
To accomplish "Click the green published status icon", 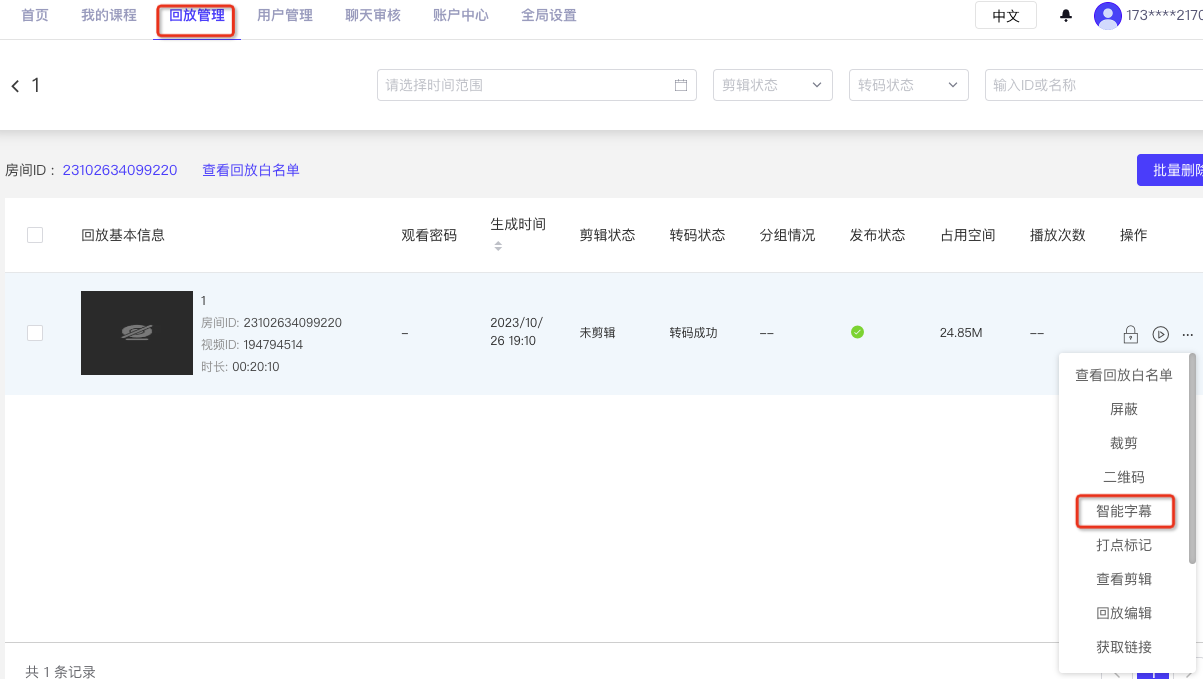I will (857, 333).
